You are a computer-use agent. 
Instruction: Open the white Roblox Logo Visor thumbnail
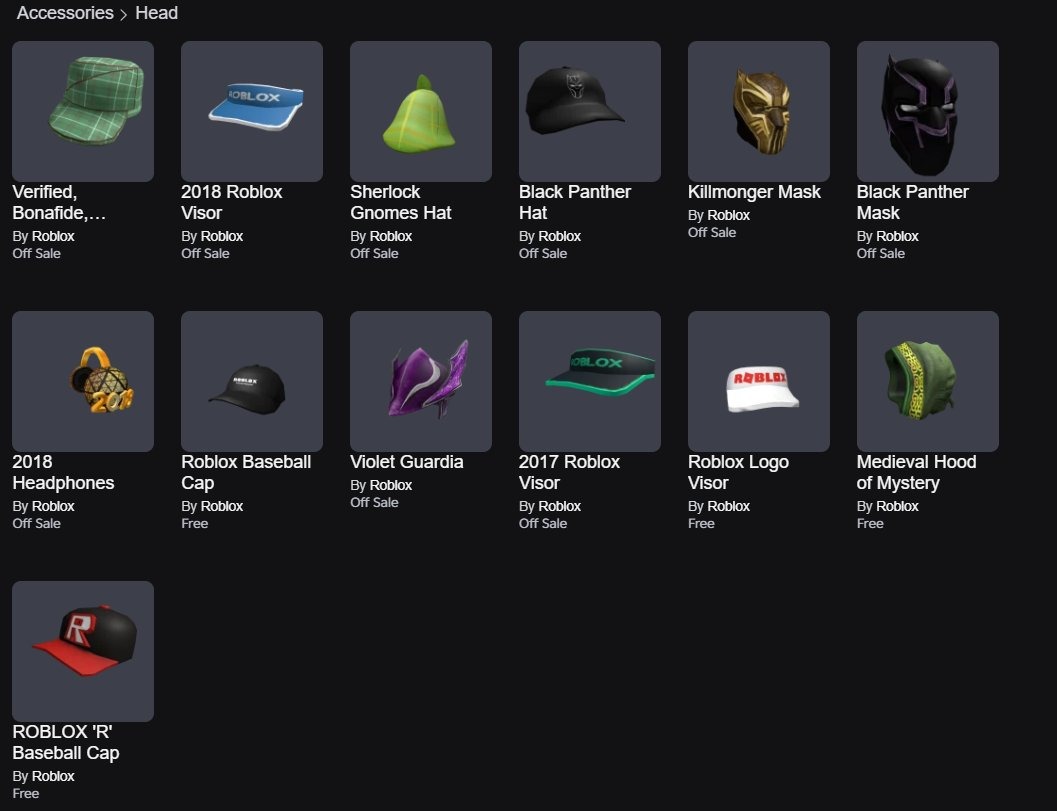tap(758, 381)
